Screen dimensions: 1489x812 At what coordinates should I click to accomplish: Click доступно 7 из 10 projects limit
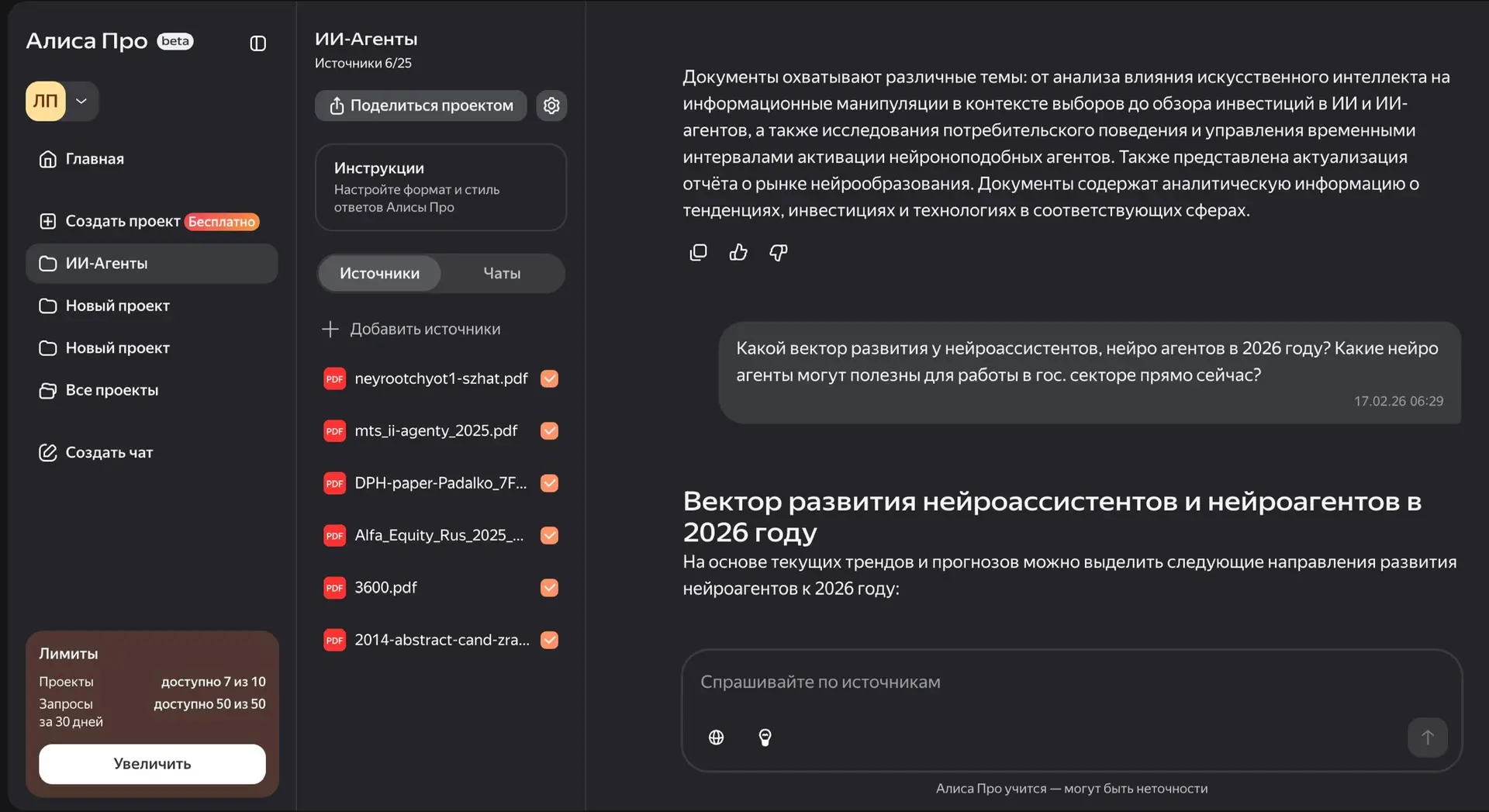(213, 682)
